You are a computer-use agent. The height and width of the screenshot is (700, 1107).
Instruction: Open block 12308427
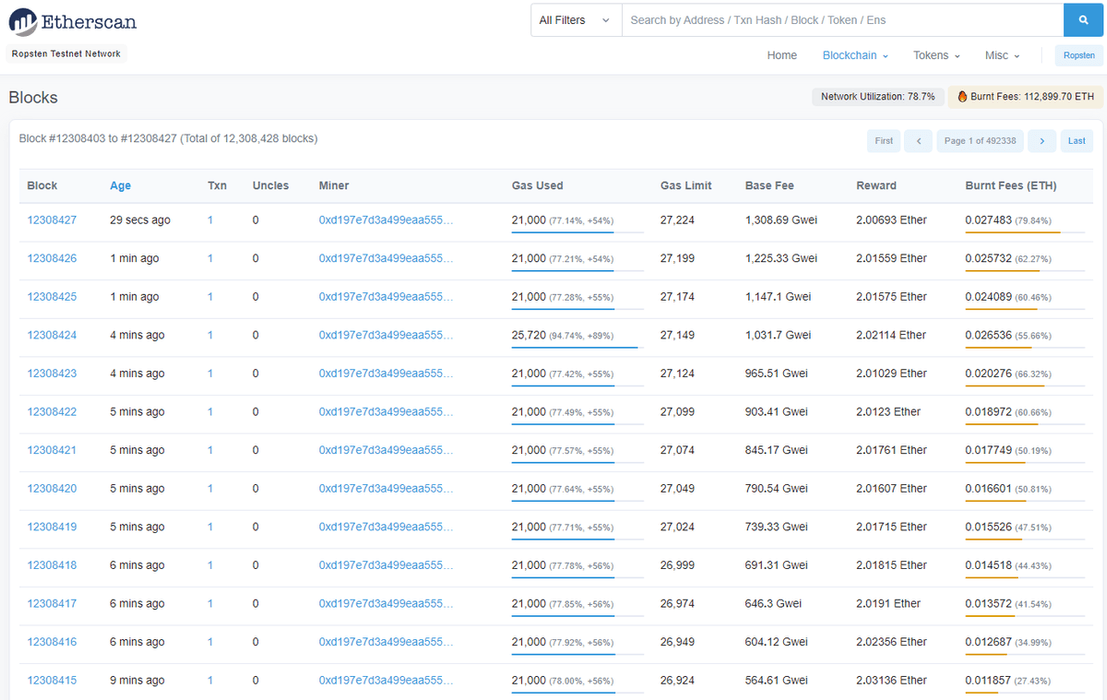52,220
